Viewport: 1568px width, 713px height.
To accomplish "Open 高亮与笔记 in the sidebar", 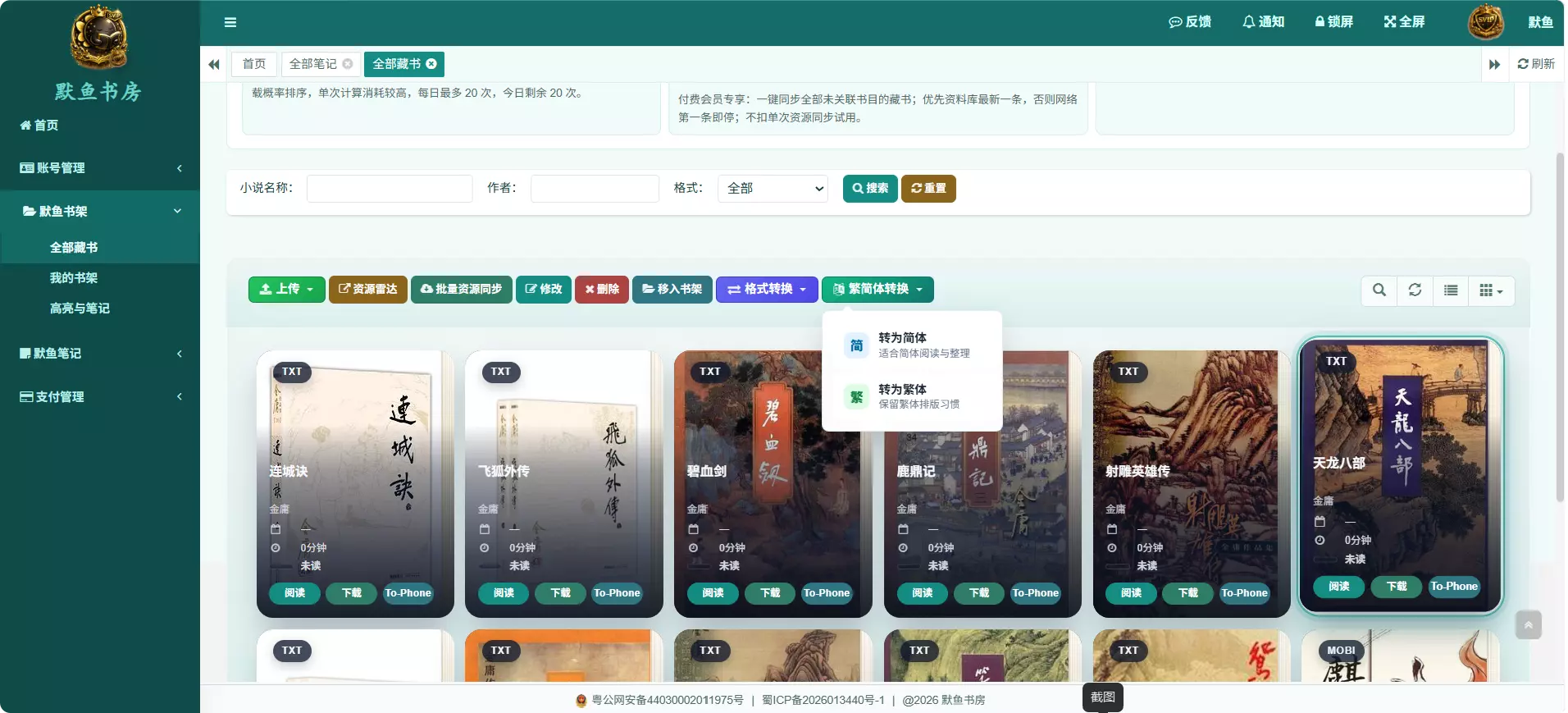I will pos(100,309).
